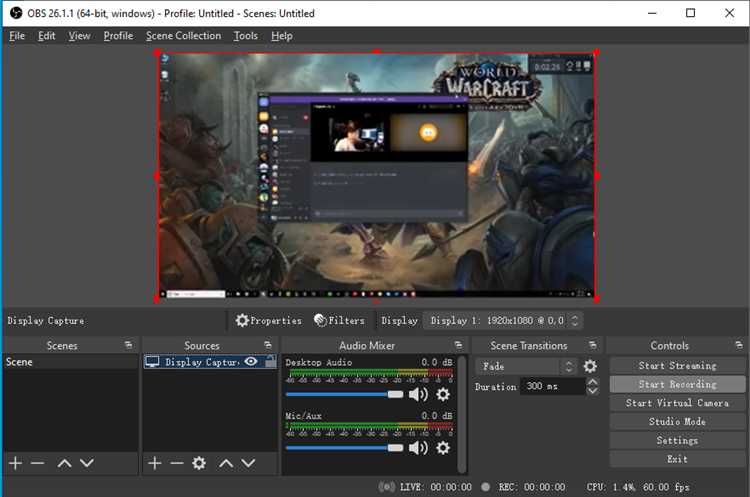
Task: Mute Mic/Aux speaker icon
Action: pos(419,448)
